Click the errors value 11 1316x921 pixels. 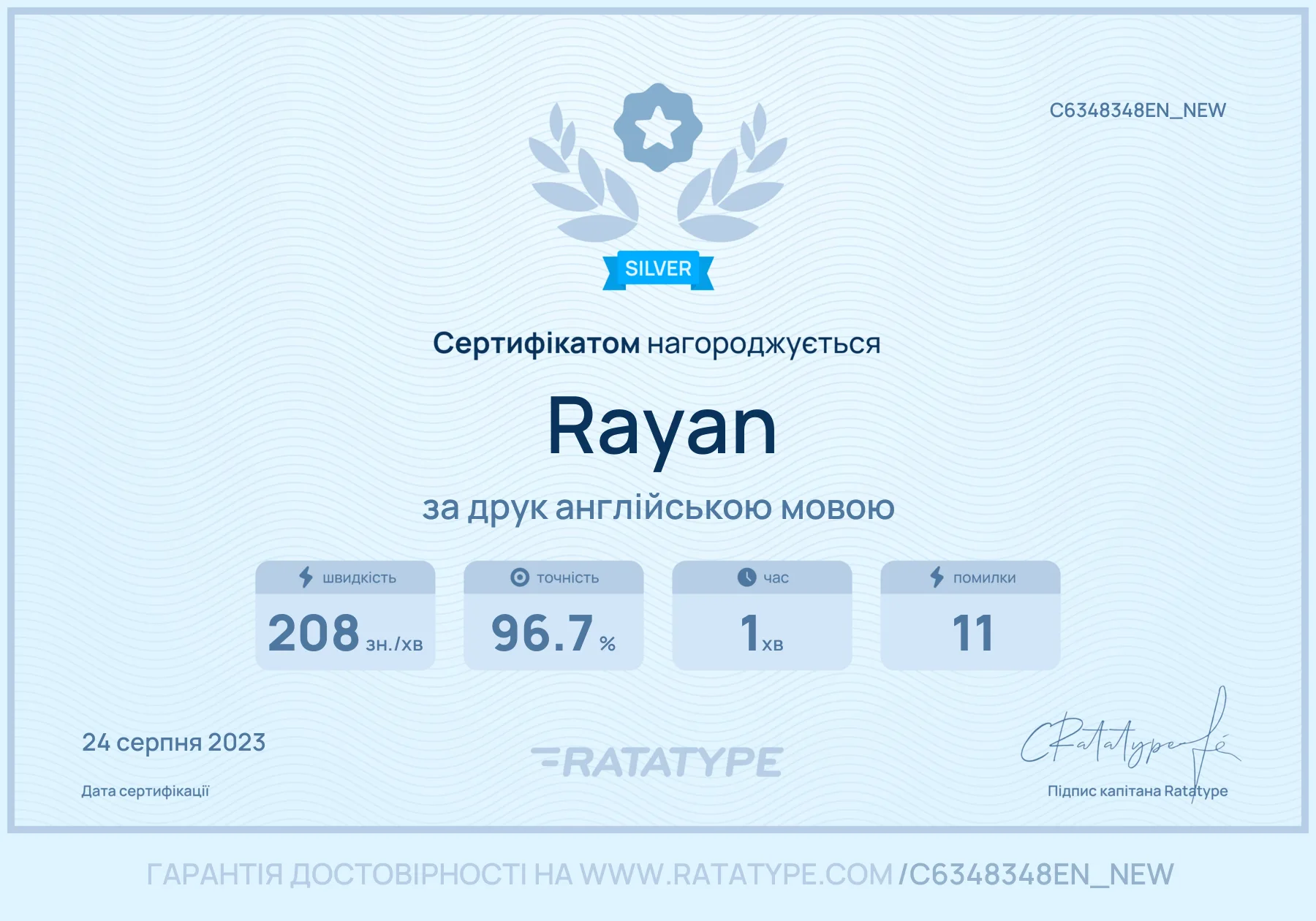point(972,633)
